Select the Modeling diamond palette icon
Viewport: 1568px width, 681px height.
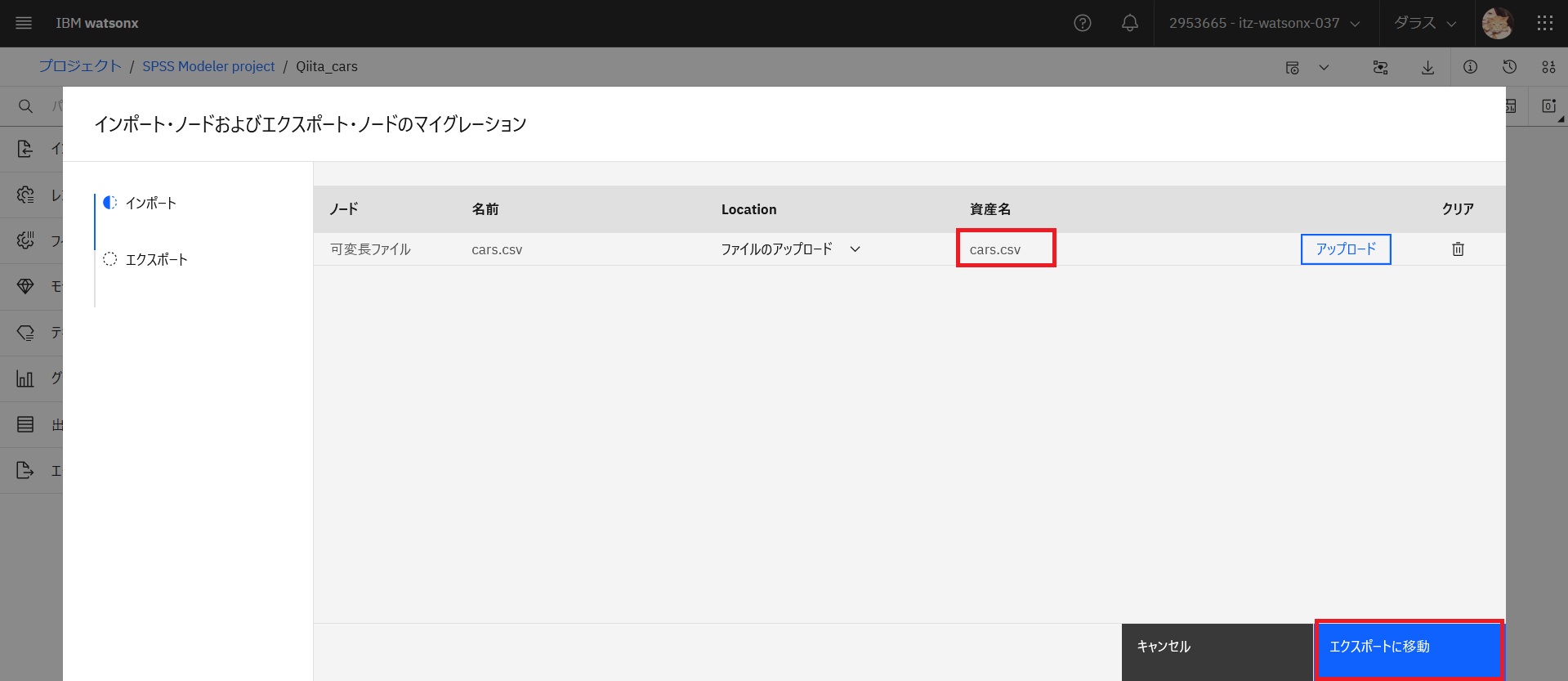25,286
